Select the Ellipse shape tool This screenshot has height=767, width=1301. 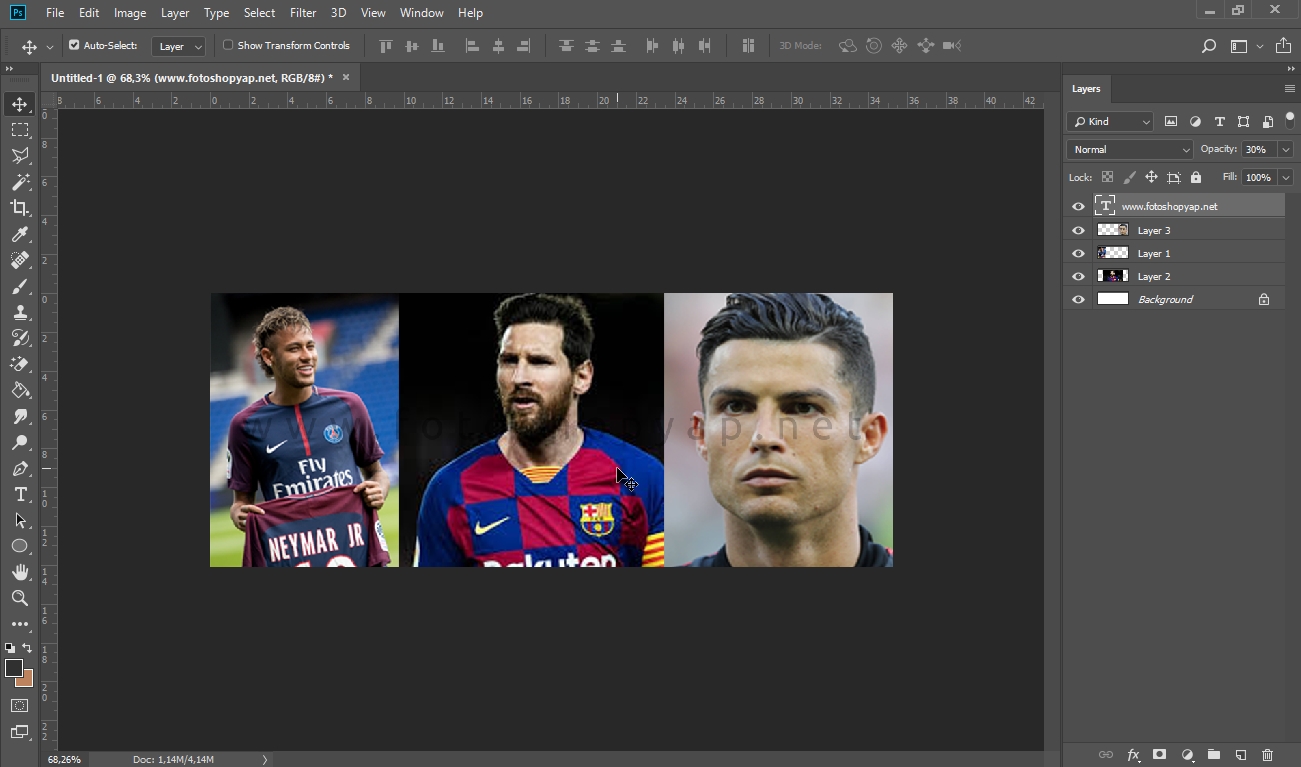[x=20, y=546]
